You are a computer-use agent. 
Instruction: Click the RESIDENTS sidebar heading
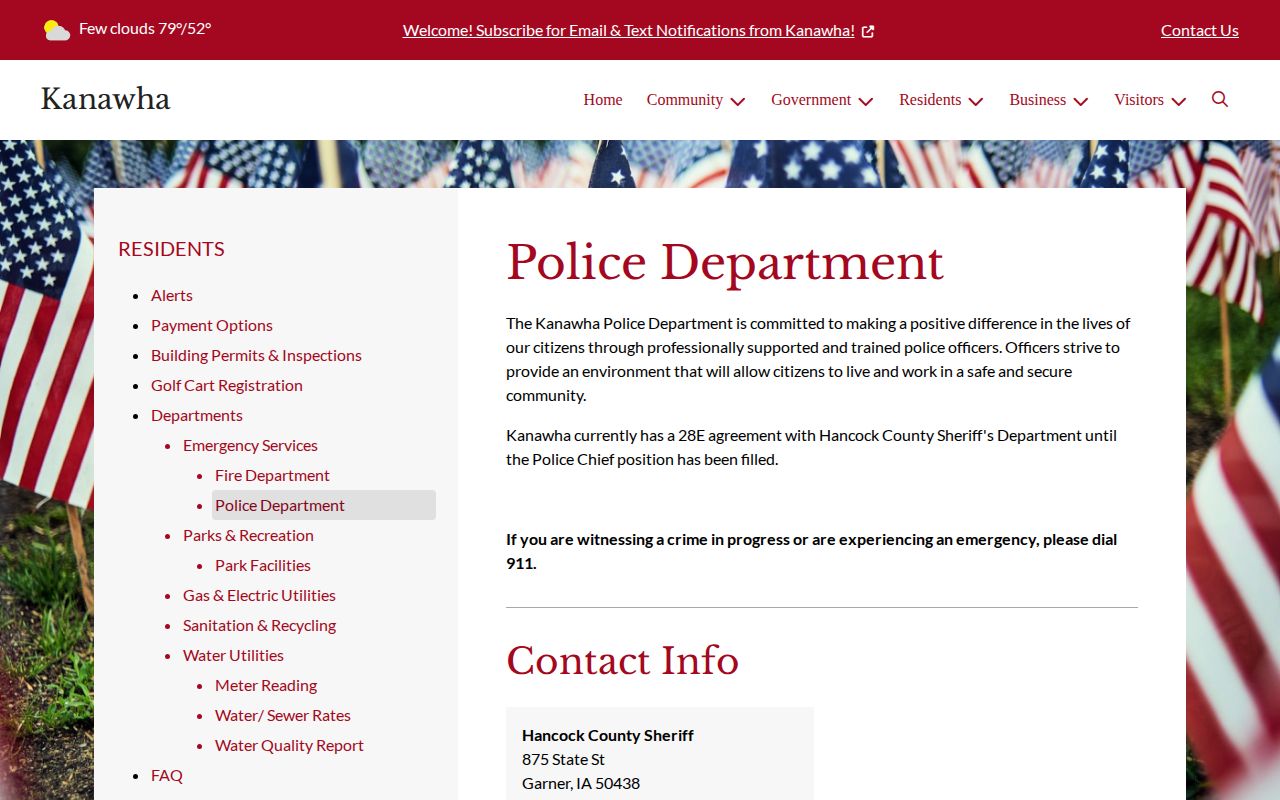click(x=171, y=249)
